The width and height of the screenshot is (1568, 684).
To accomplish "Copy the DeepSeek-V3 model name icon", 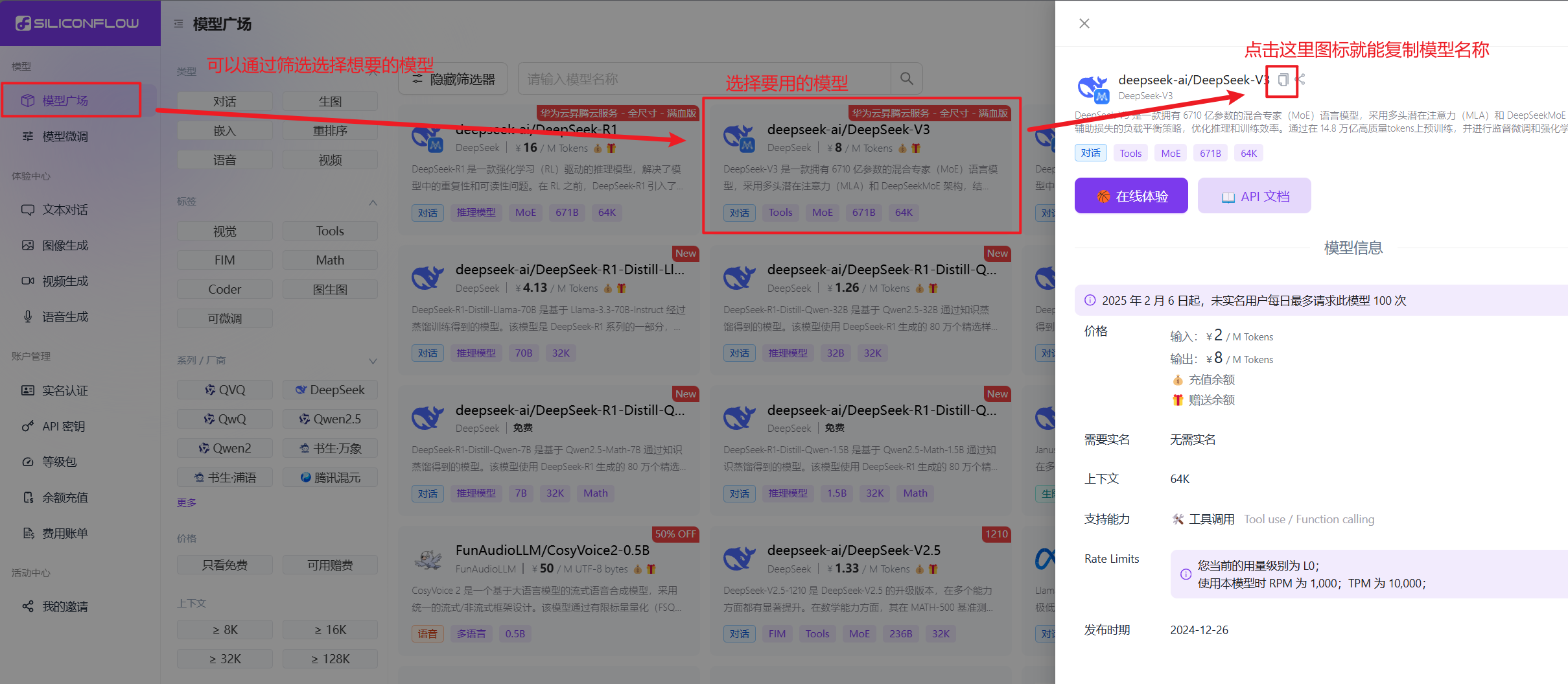I will [1283, 80].
